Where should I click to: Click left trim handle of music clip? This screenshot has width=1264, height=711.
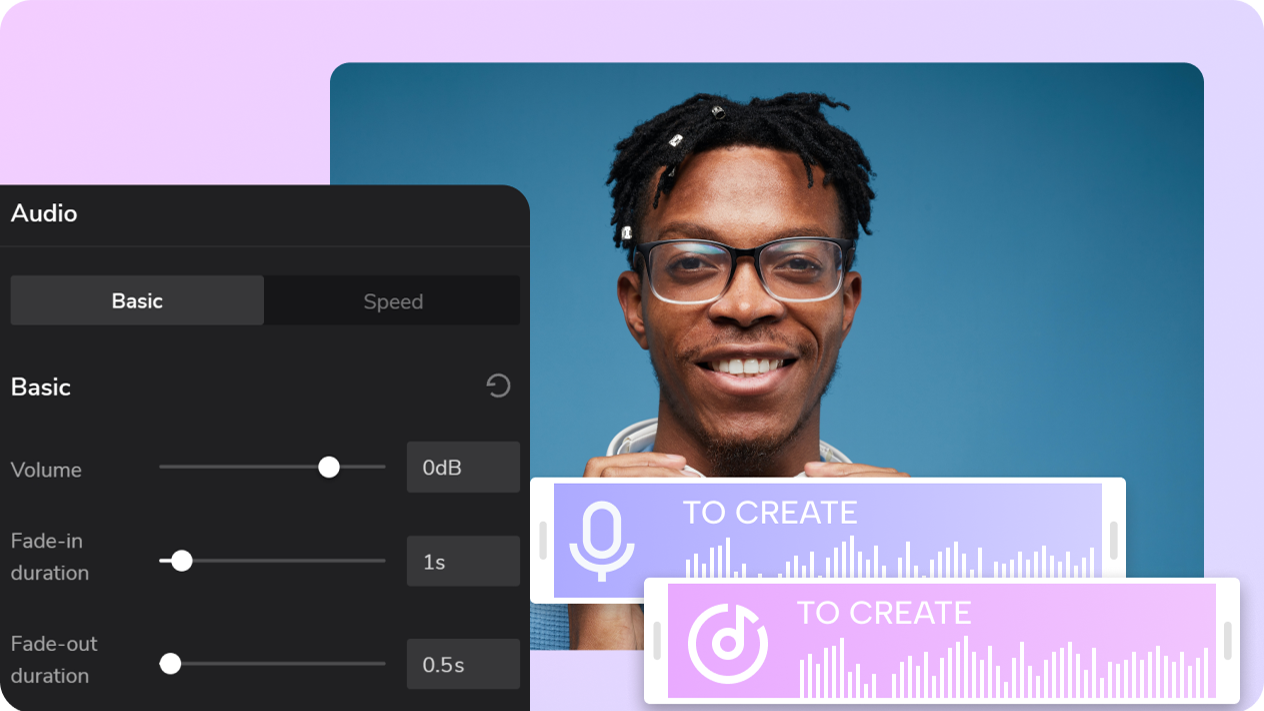click(x=657, y=641)
